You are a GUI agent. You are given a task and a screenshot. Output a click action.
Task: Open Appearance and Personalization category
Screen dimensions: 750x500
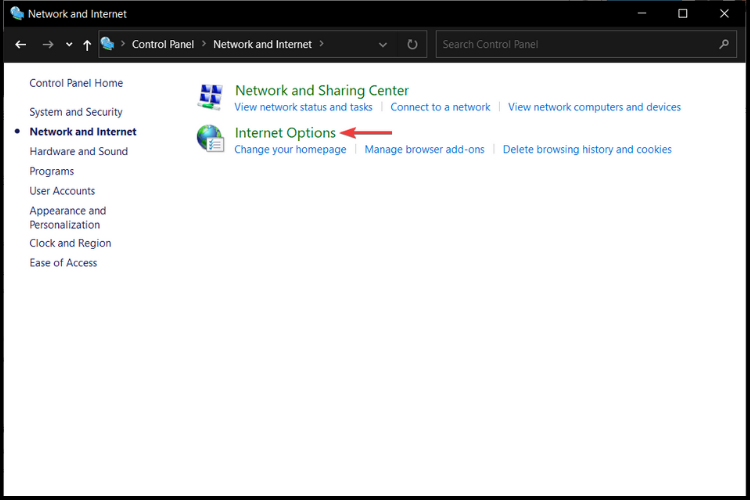point(68,218)
